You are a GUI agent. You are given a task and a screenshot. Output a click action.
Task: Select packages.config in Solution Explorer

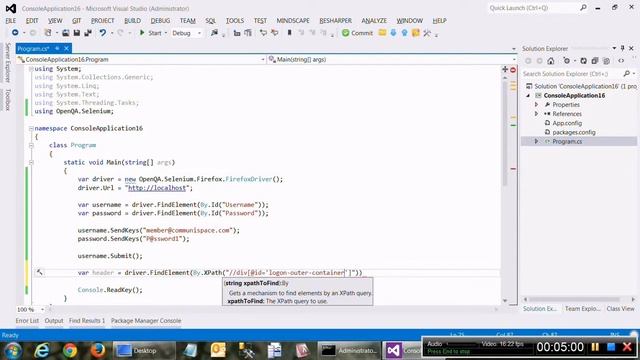(x=573, y=132)
